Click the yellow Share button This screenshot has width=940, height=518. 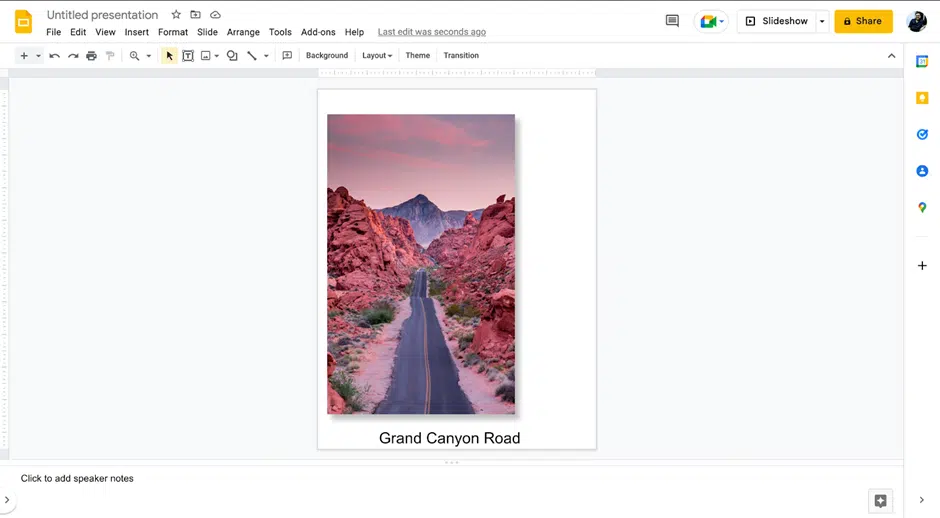[x=863, y=21]
